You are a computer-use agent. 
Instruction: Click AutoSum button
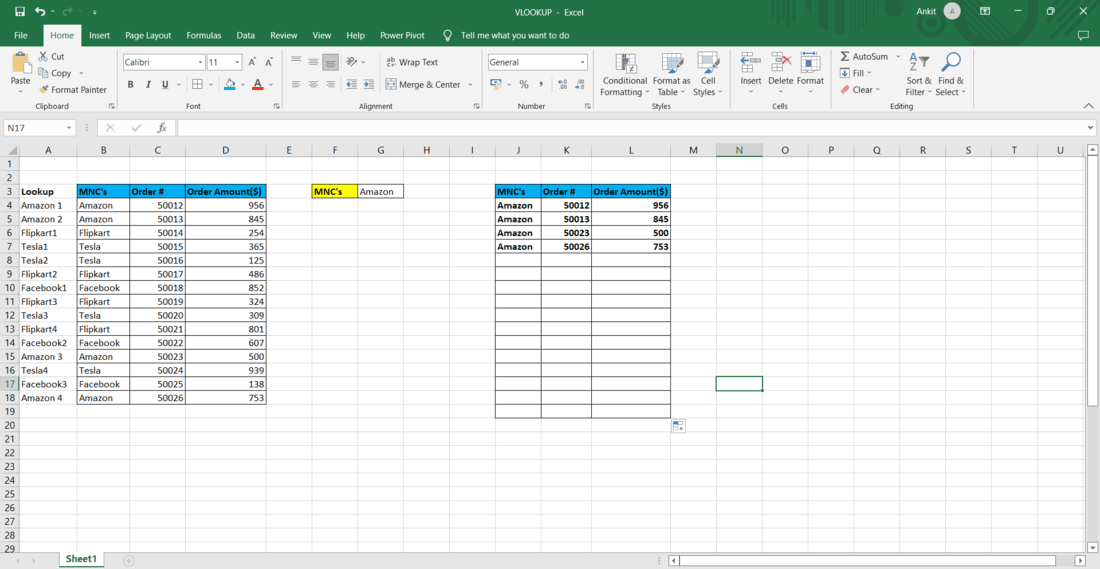(x=865, y=56)
